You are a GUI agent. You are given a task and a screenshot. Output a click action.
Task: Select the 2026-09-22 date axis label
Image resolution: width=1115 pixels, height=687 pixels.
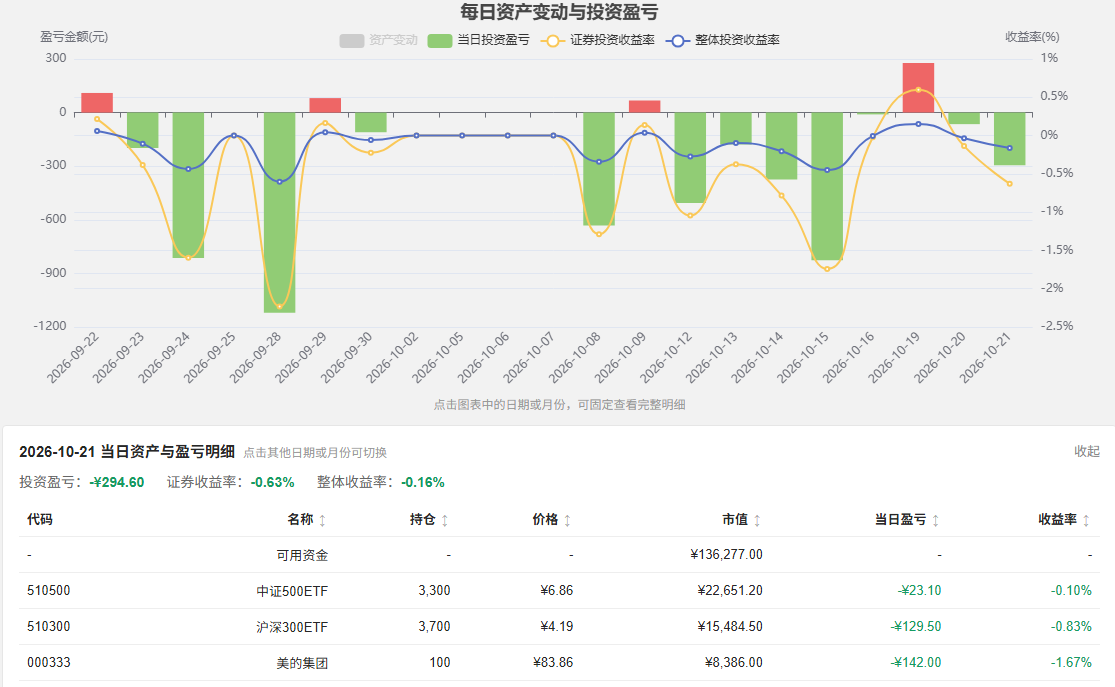[x=73, y=358]
